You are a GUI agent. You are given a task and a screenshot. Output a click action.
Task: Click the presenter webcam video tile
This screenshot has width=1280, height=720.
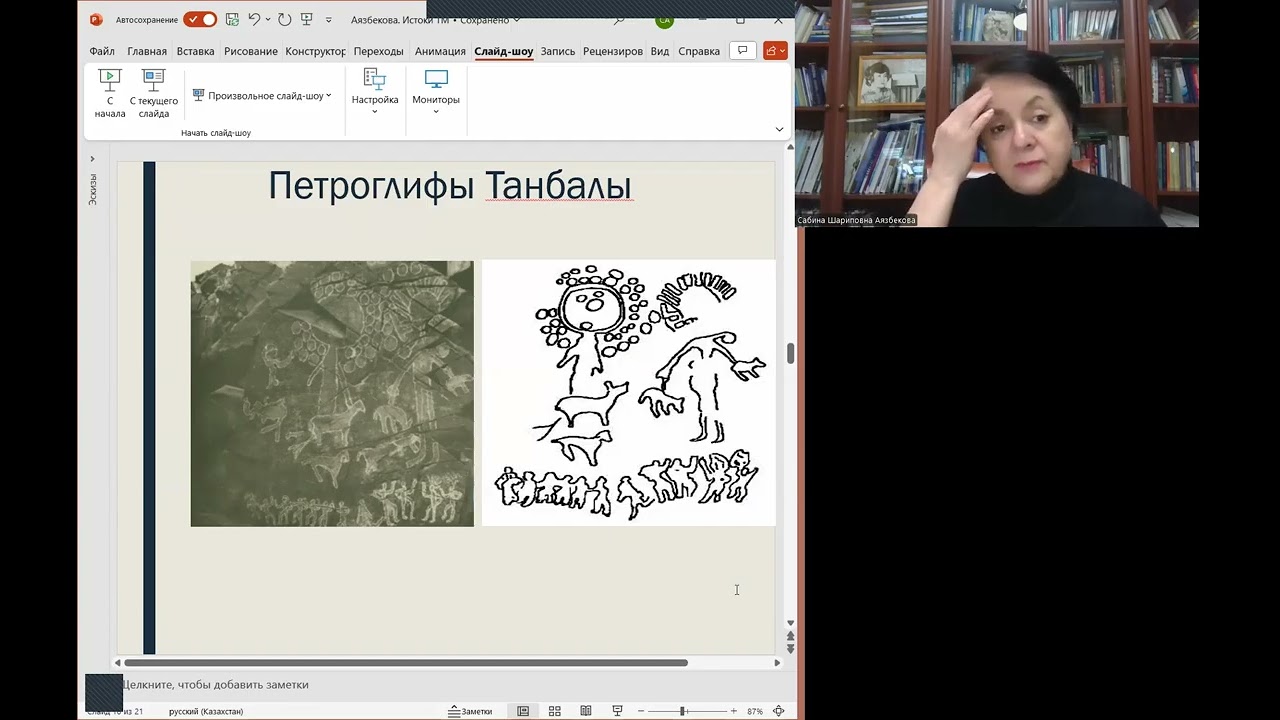click(x=997, y=113)
